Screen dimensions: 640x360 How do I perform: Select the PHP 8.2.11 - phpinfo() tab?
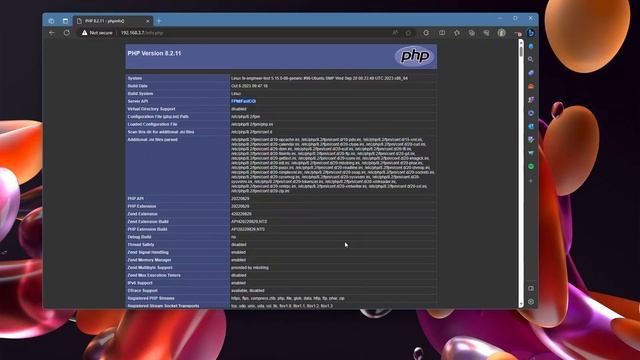(x=113, y=21)
